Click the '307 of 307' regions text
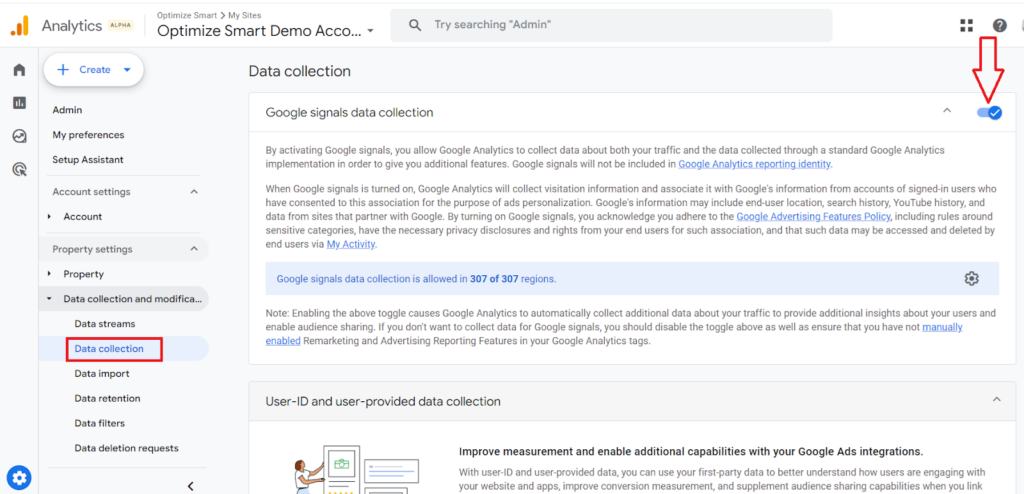The image size is (1024, 494). [x=494, y=279]
